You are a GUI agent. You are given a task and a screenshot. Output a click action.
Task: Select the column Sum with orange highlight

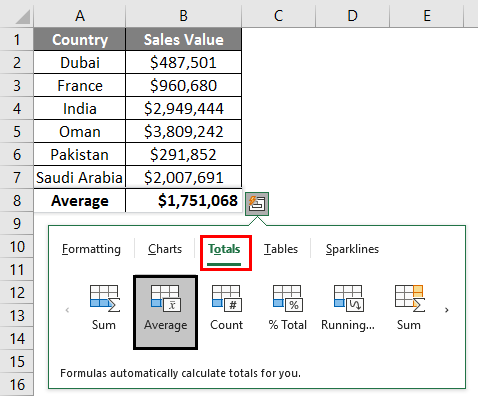pyautogui.click(x=409, y=308)
